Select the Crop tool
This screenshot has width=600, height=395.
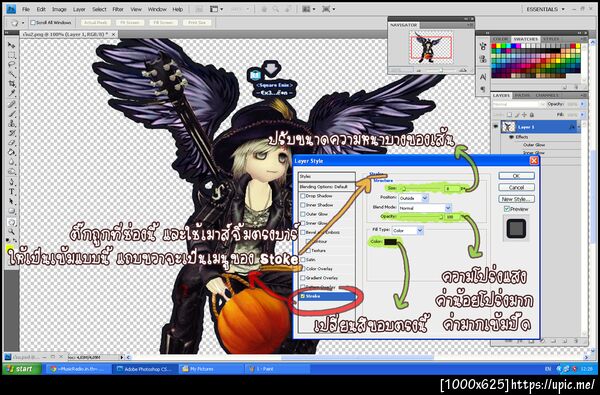pyautogui.click(x=12, y=84)
